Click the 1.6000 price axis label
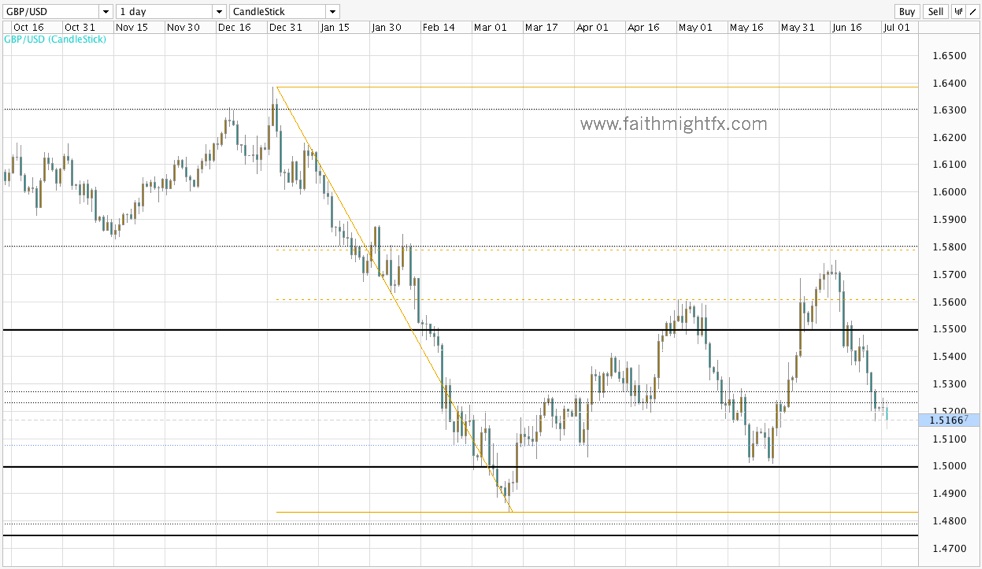 (x=949, y=192)
